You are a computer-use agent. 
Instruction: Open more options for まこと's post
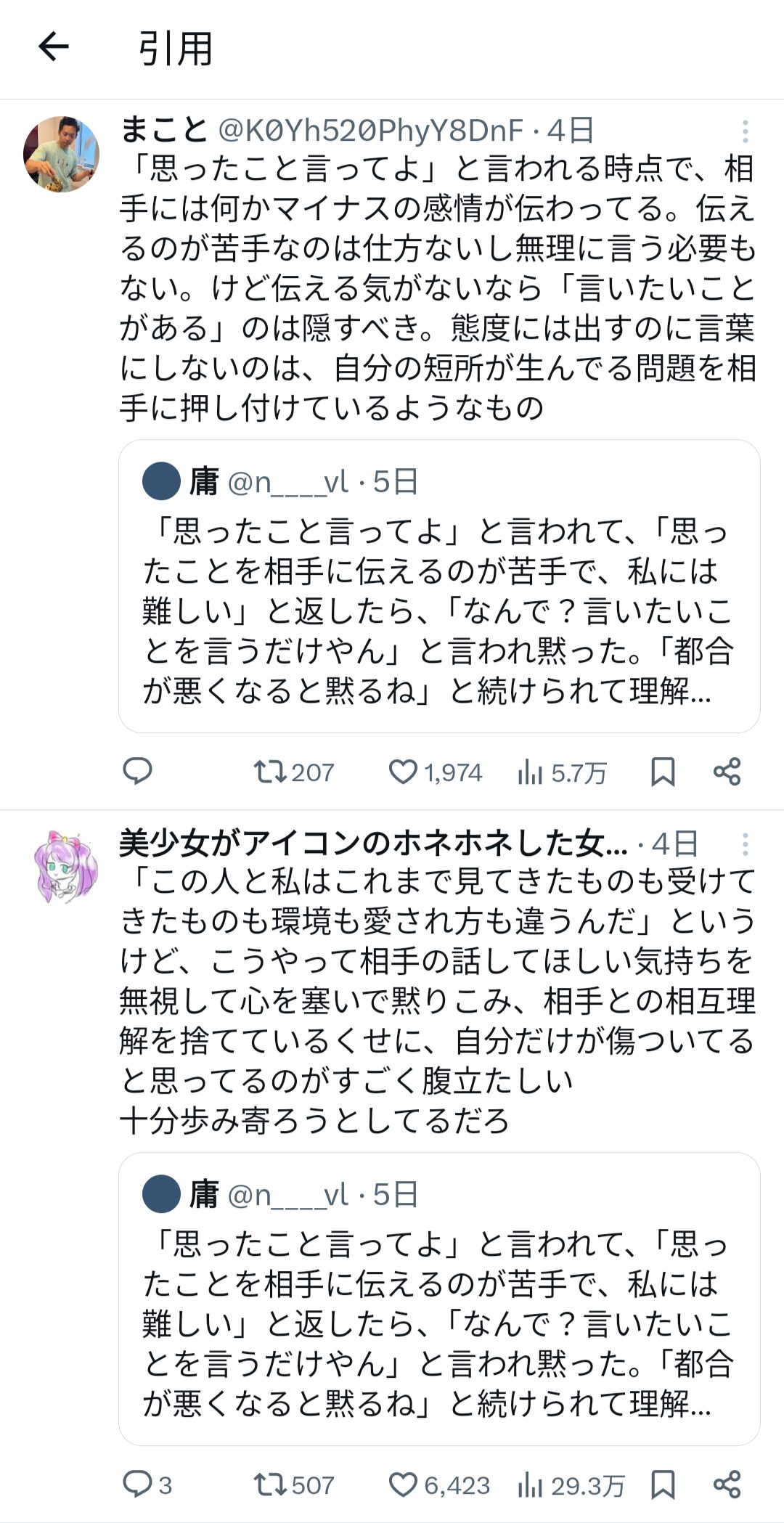(745, 131)
